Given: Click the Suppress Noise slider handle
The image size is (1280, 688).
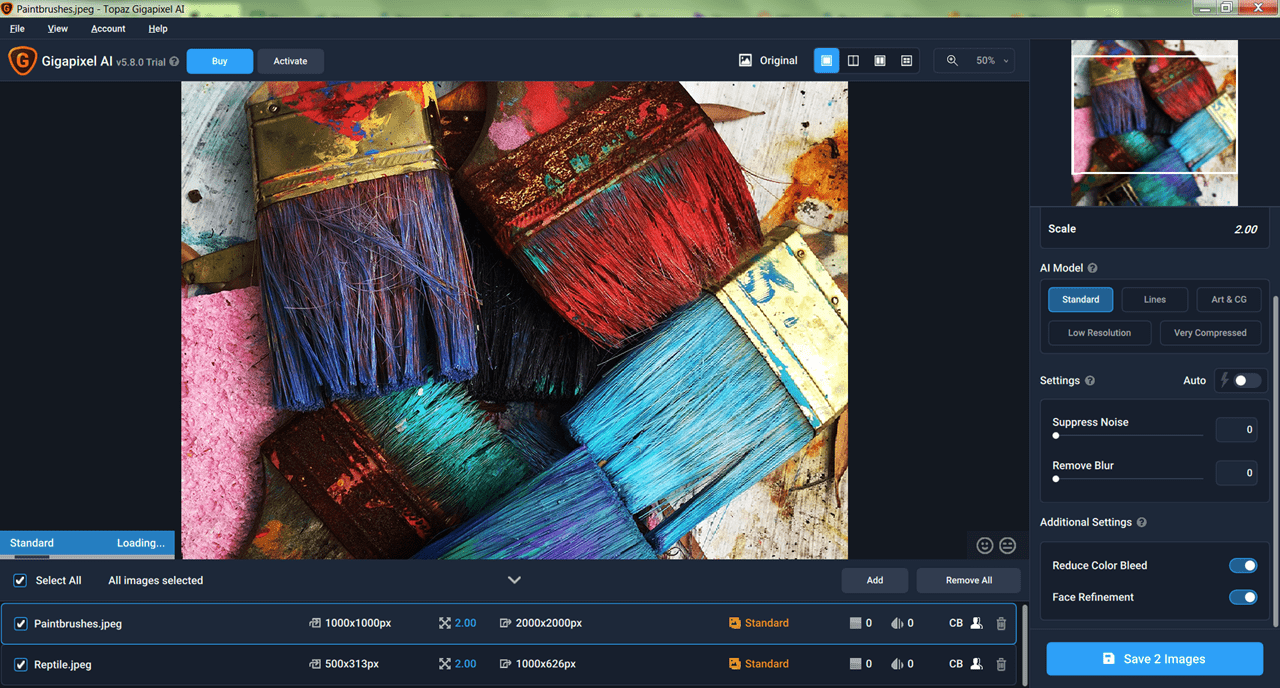Looking at the screenshot, I should 1056,436.
